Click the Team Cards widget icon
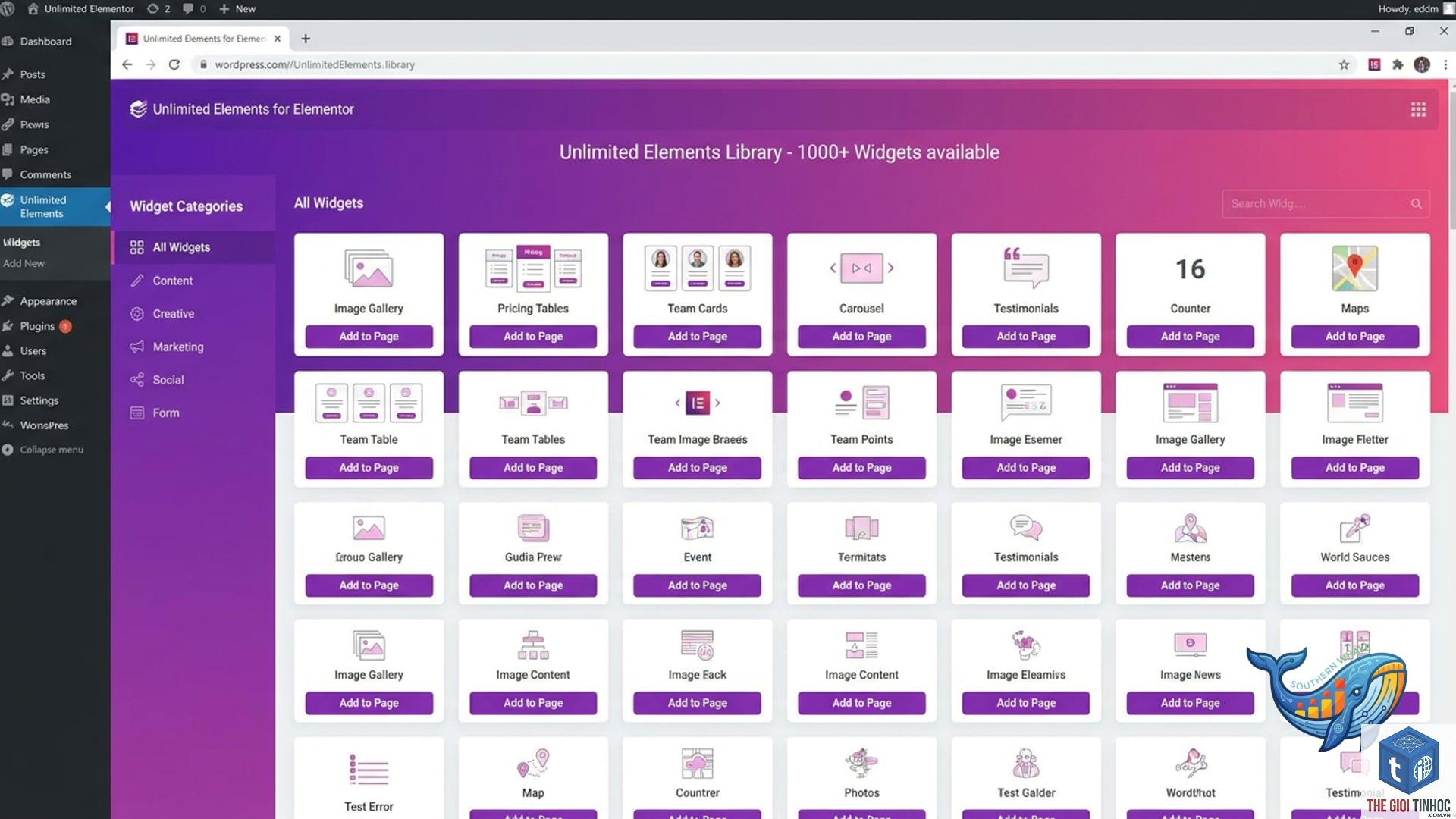Image resolution: width=1456 pixels, height=819 pixels. (x=698, y=268)
